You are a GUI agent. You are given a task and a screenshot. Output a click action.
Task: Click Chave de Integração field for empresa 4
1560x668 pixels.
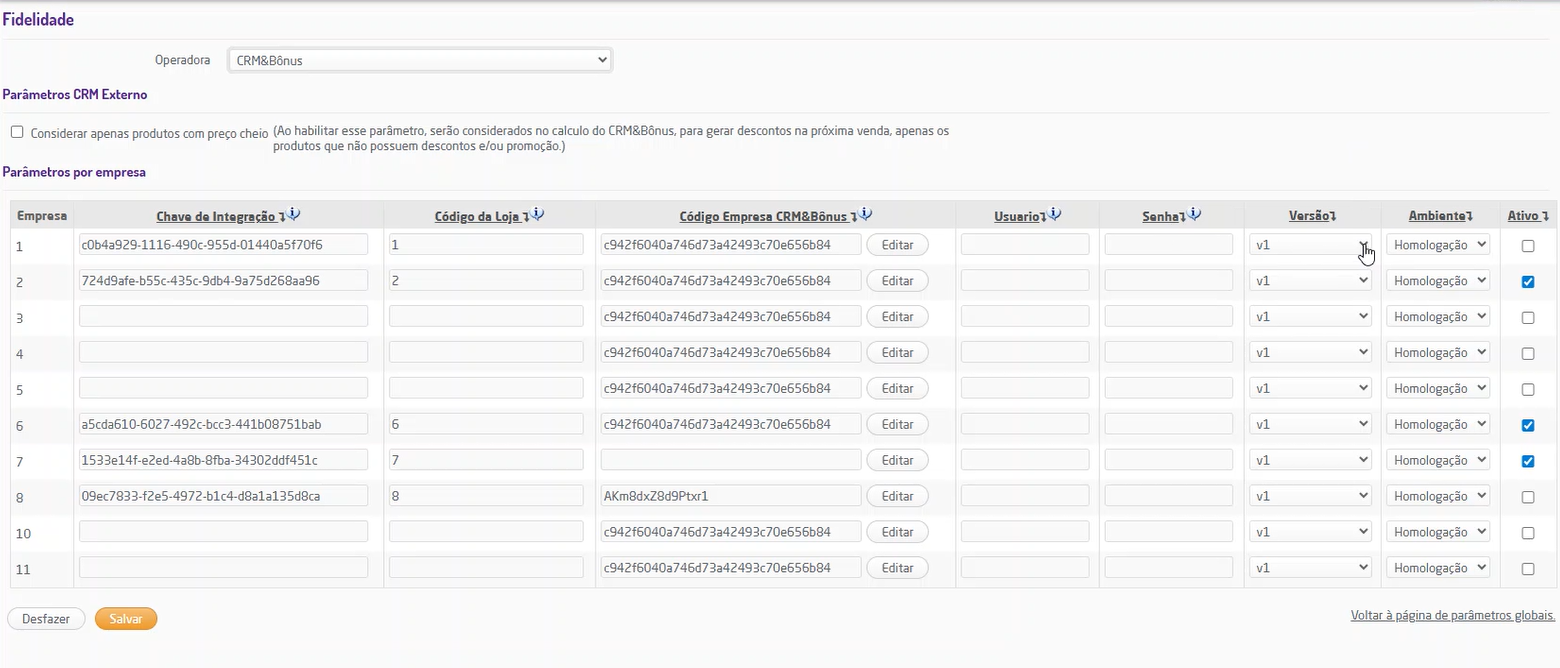point(223,353)
